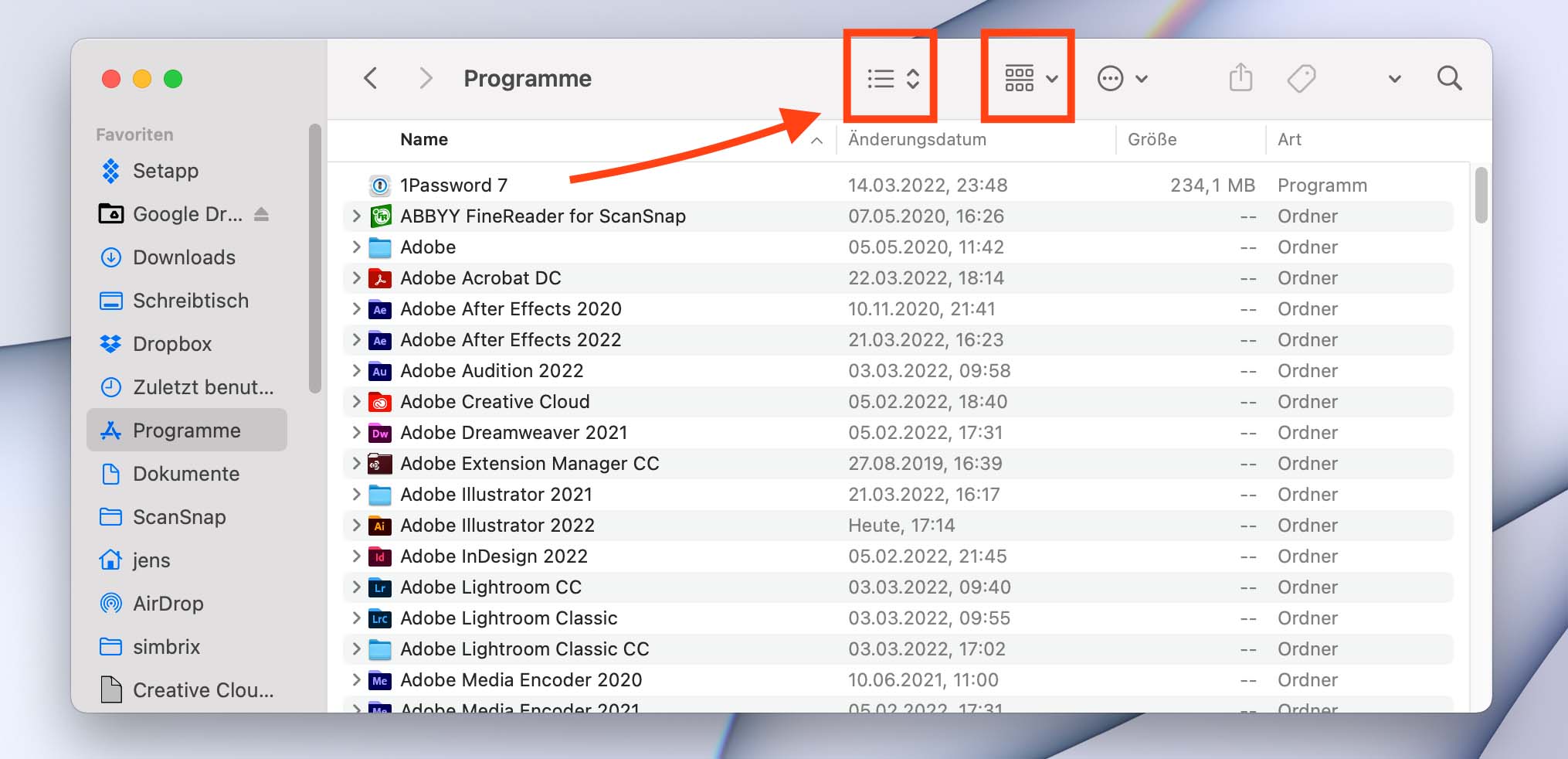Click the file list vertical scrollbar
Image resolution: width=1568 pixels, height=759 pixels.
pyautogui.click(x=1481, y=196)
